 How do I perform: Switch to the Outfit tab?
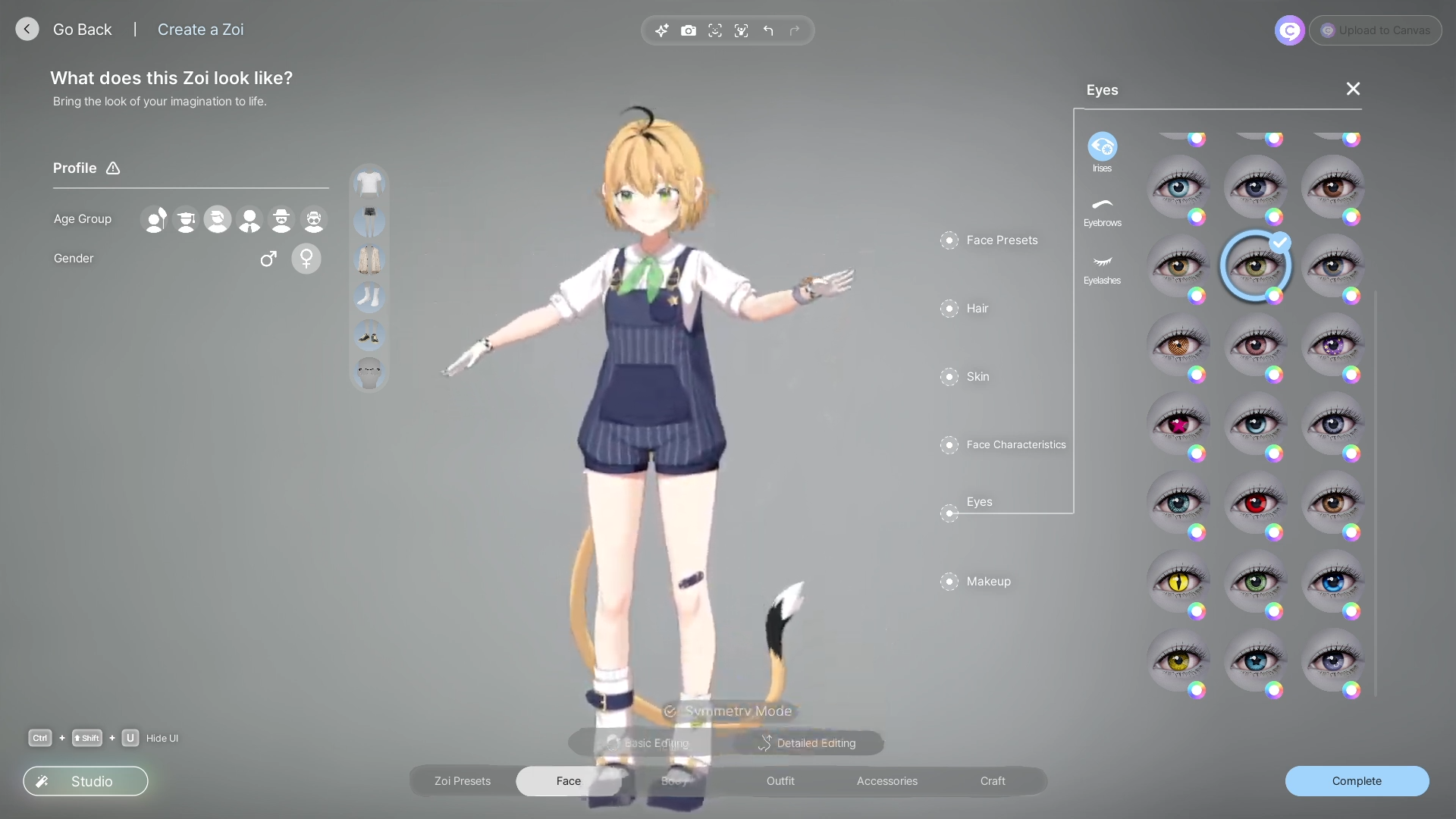(x=780, y=781)
